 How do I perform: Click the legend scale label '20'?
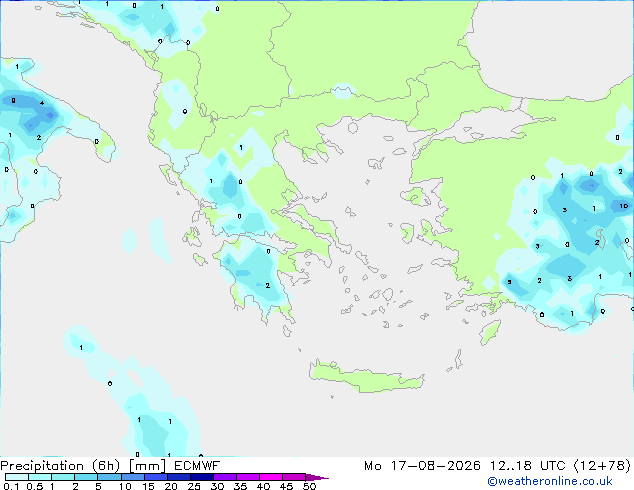pos(171,486)
